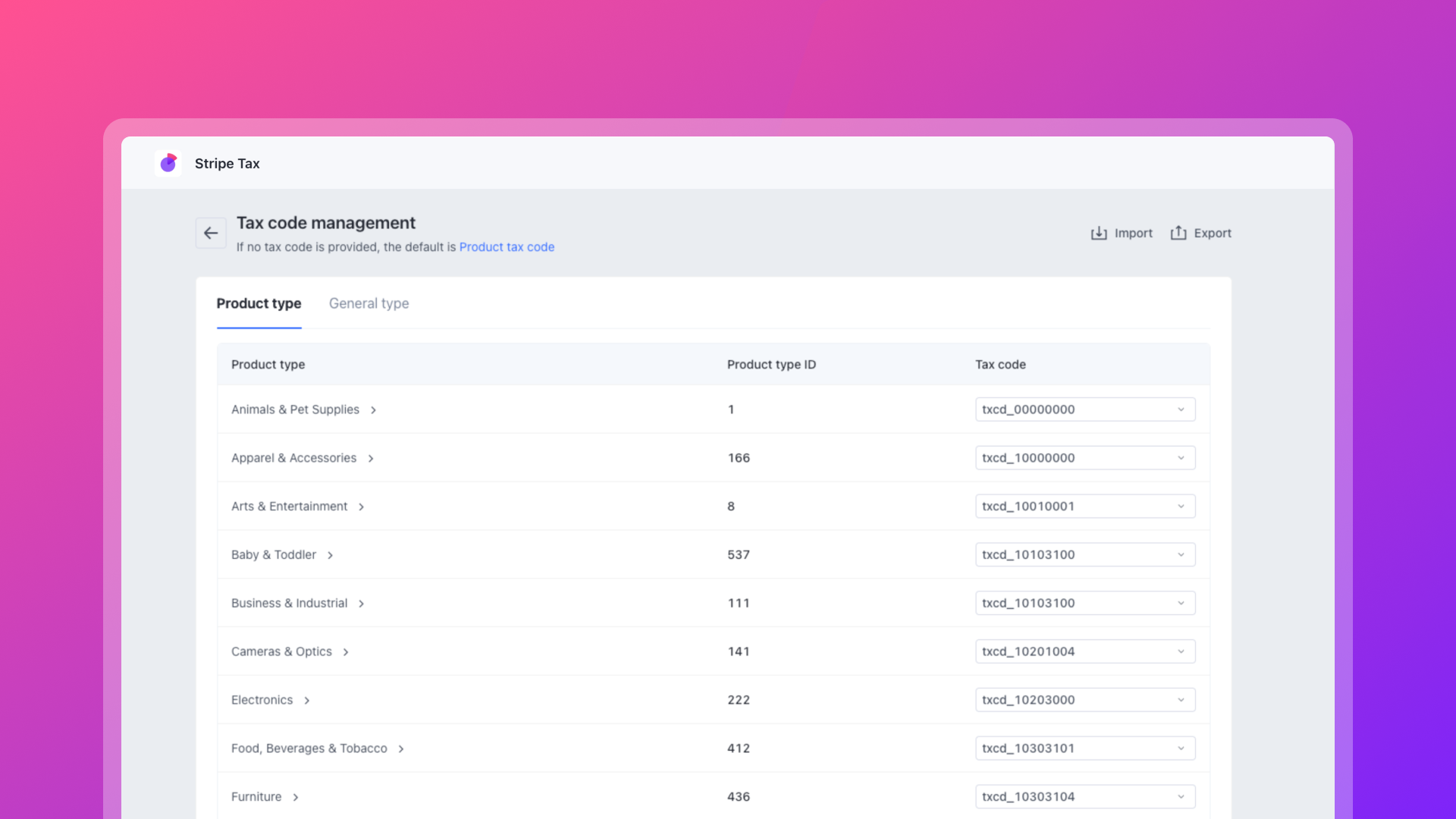Expand Business & Industrial chevron
1456x819 pixels.
pyautogui.click(x=362, y=604)
